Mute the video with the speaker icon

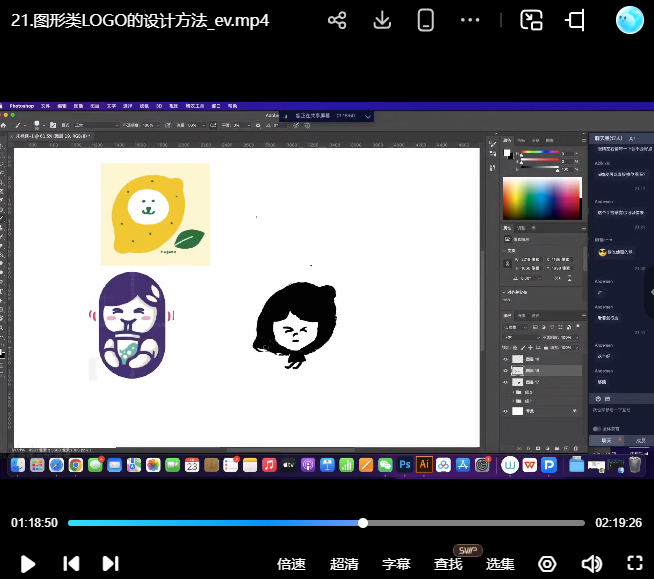(x=591, y=564)
